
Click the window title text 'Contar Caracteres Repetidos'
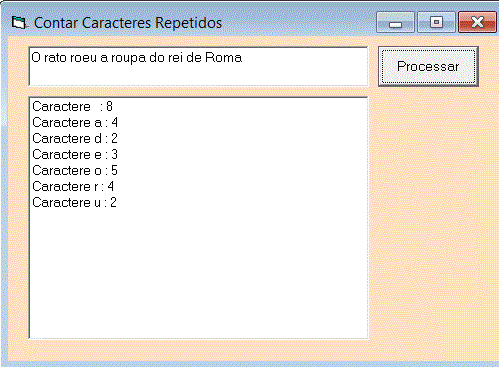click(128, 23)
